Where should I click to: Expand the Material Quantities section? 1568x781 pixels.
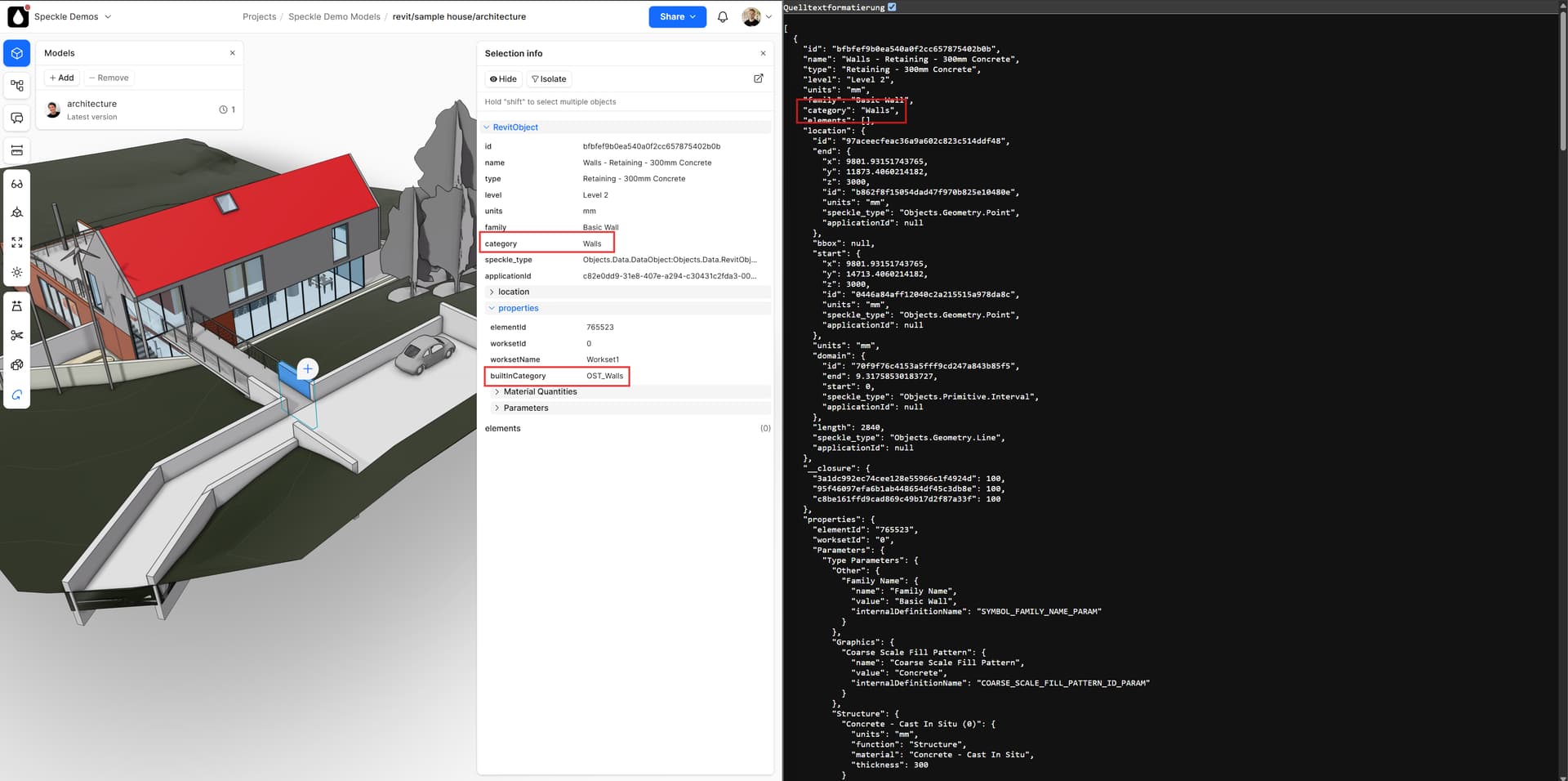[539, 392]
